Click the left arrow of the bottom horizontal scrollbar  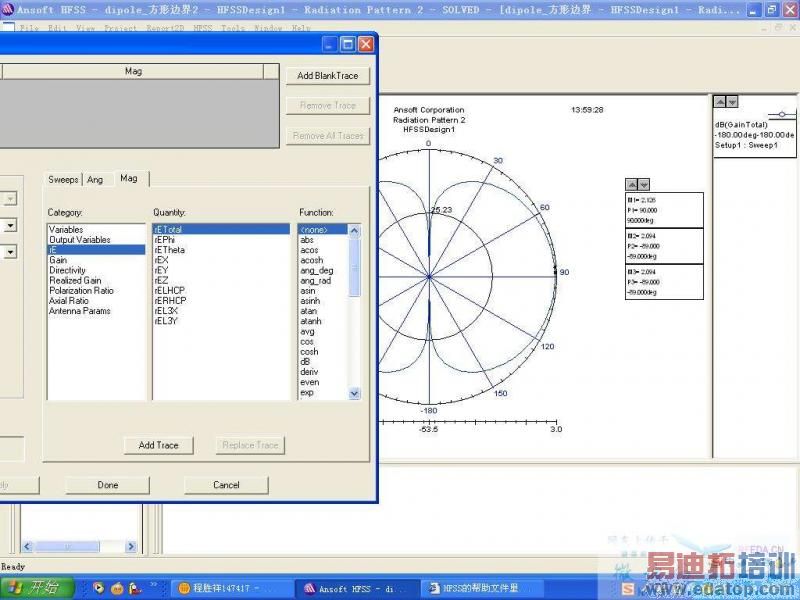pos(28,546)
